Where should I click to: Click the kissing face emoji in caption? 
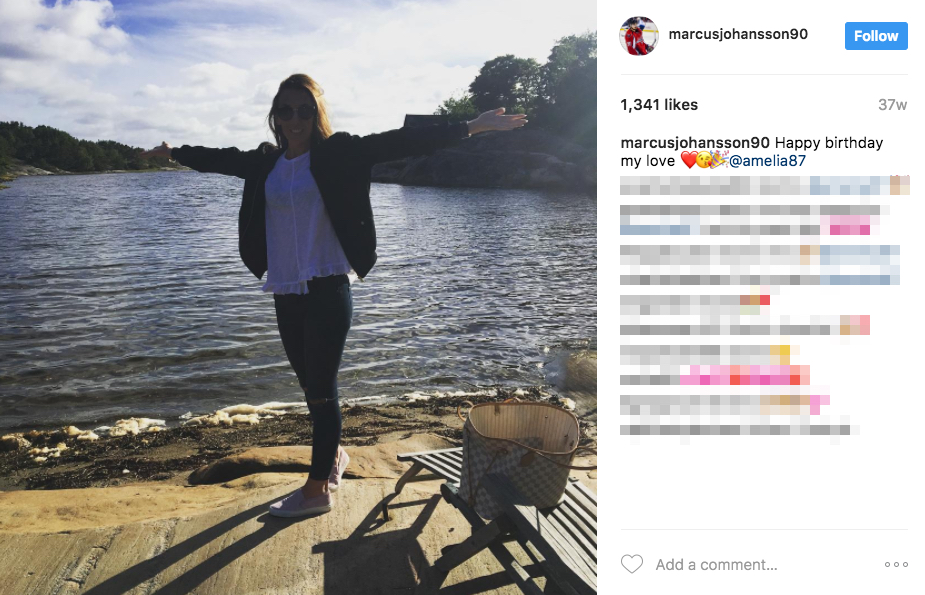(x=703, y=160)
